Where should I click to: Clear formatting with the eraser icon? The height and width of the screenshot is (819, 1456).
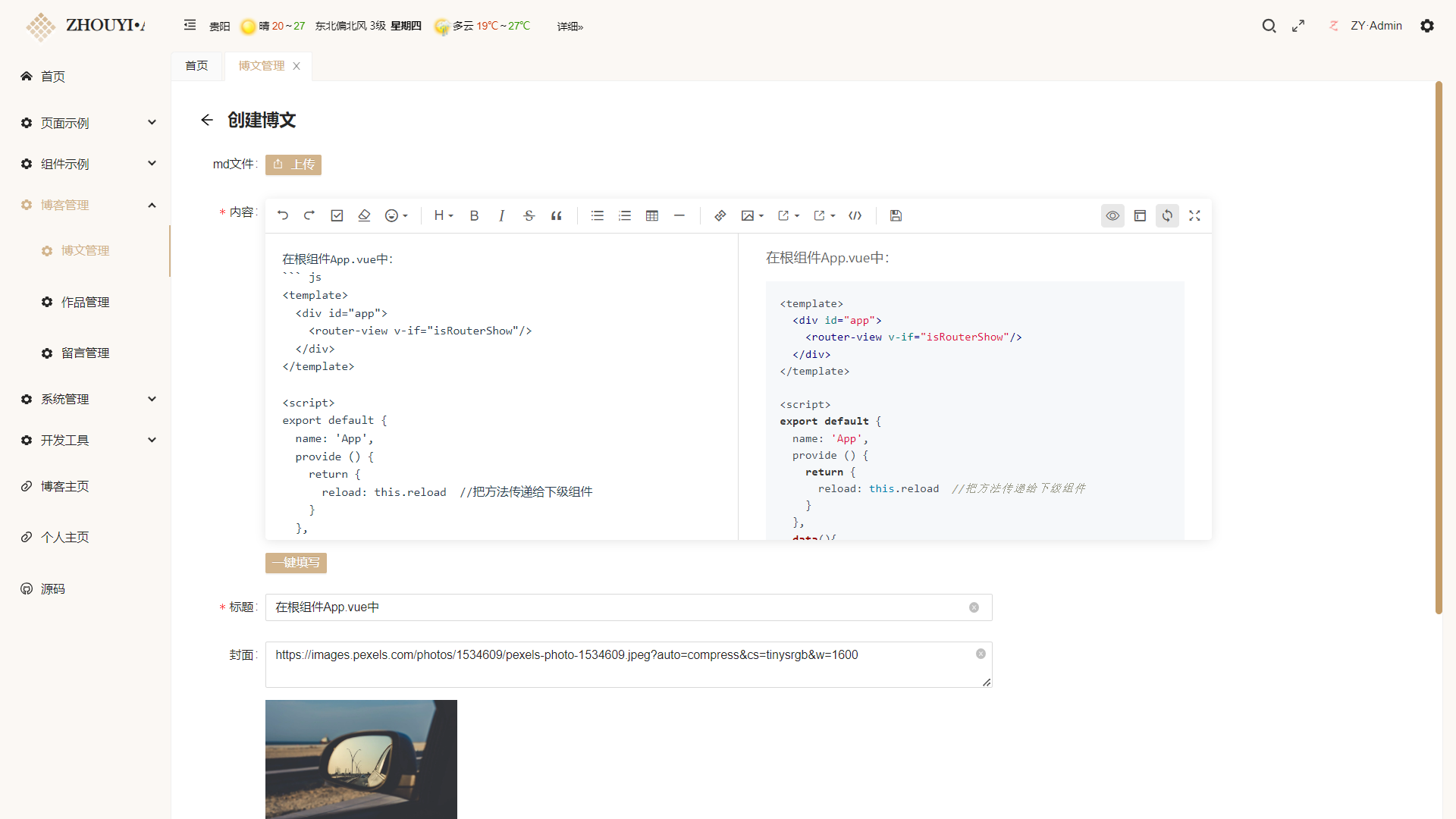[364, 216]
